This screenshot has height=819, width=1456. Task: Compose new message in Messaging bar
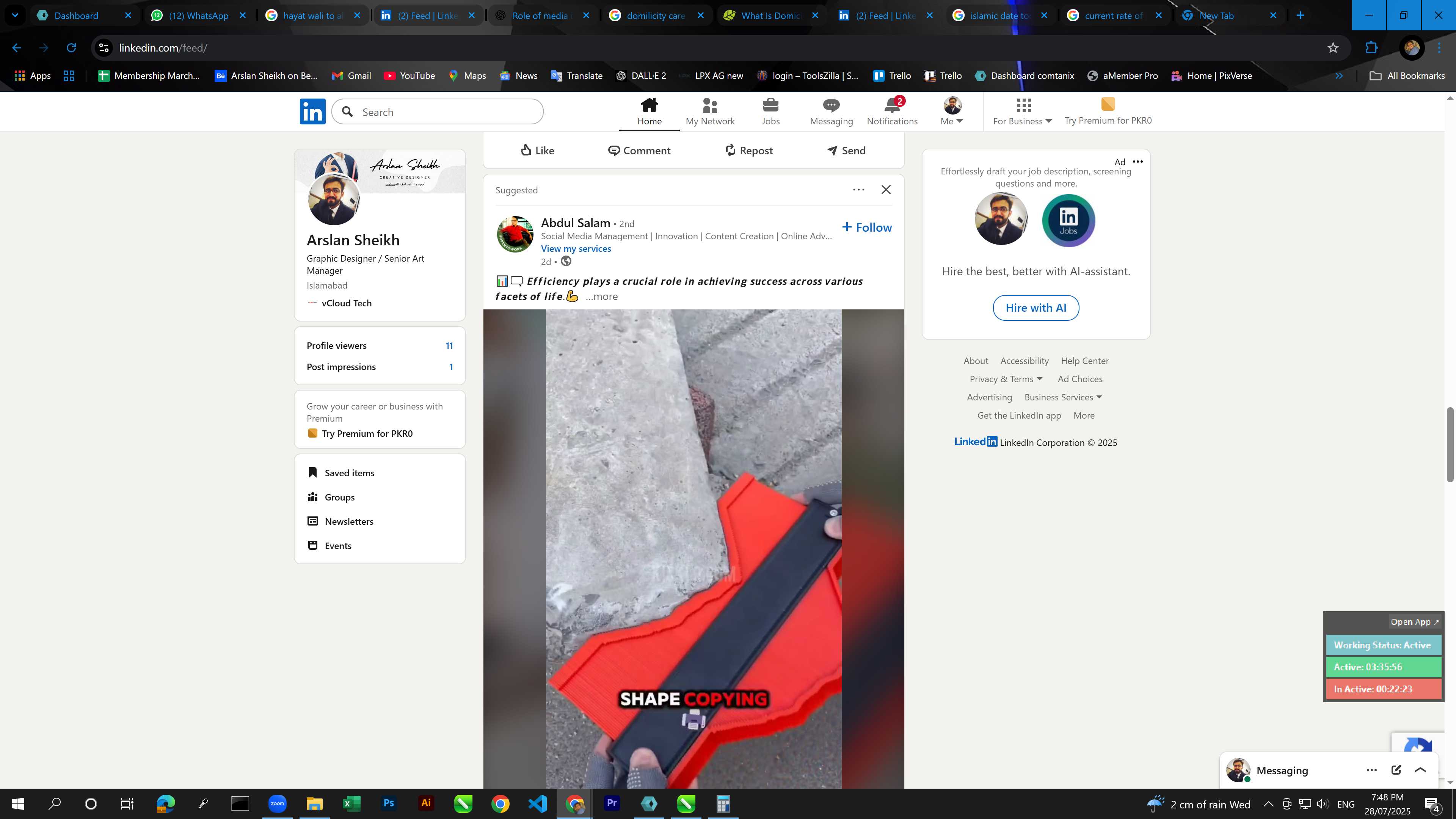(1396, 770)
